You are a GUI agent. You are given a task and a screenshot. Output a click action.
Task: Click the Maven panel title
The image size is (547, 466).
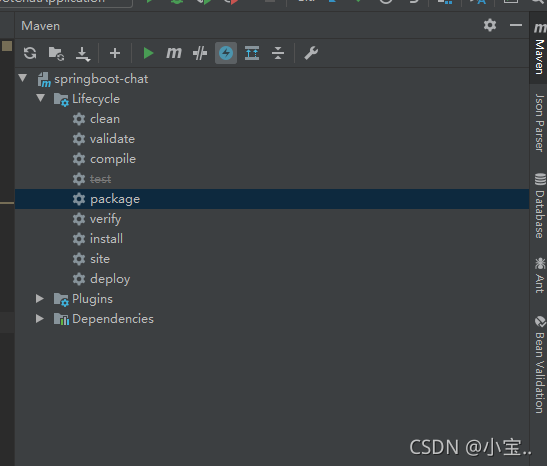point(40,26)
